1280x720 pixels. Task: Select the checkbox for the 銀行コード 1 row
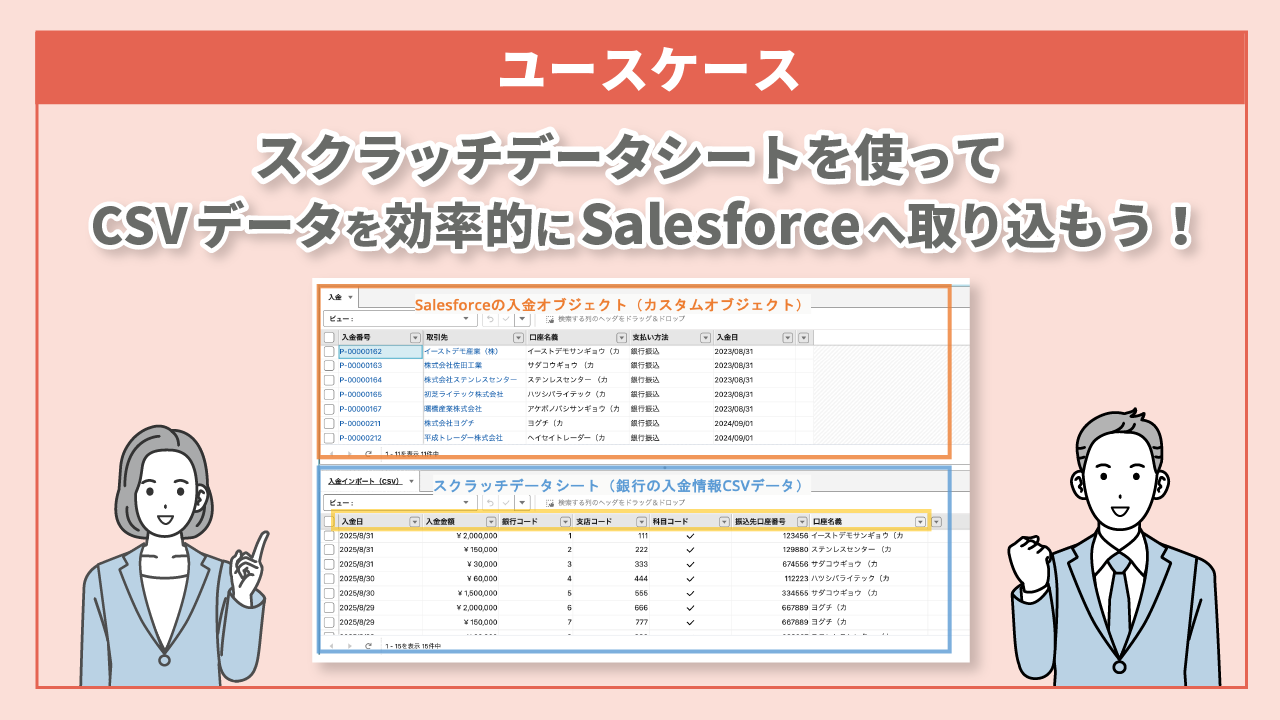point(329,536)
